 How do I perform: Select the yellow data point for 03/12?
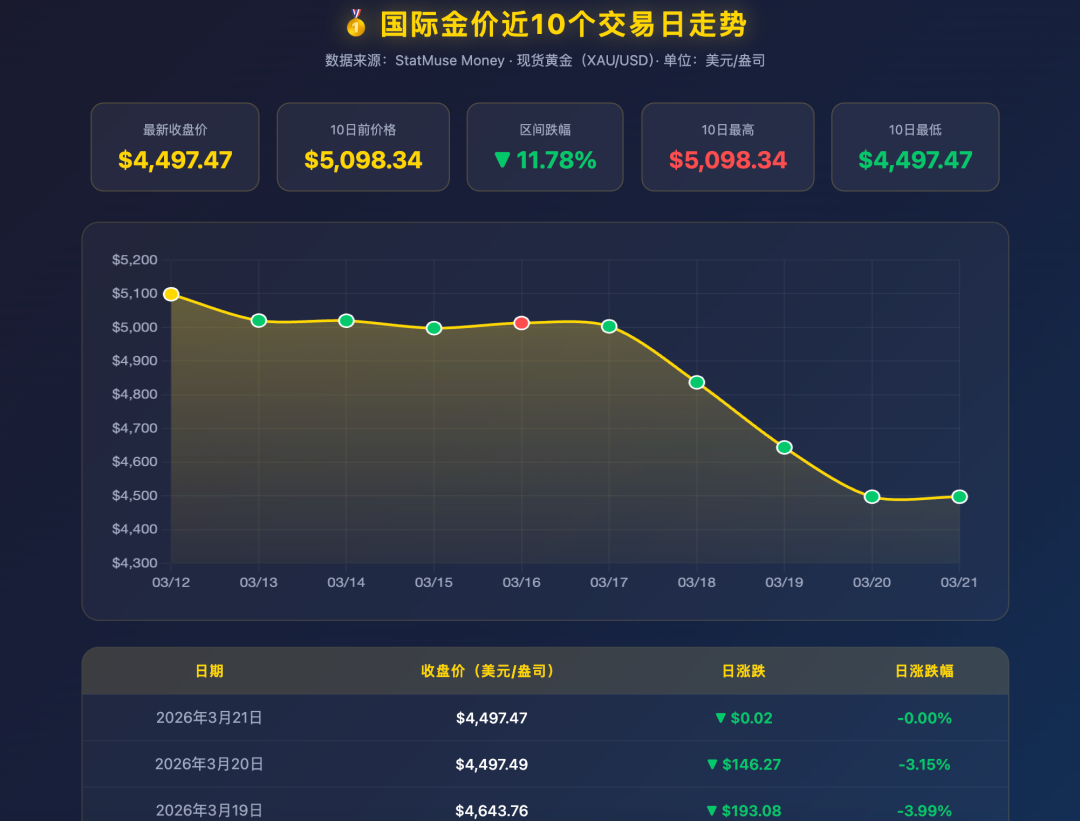(171, 294)
